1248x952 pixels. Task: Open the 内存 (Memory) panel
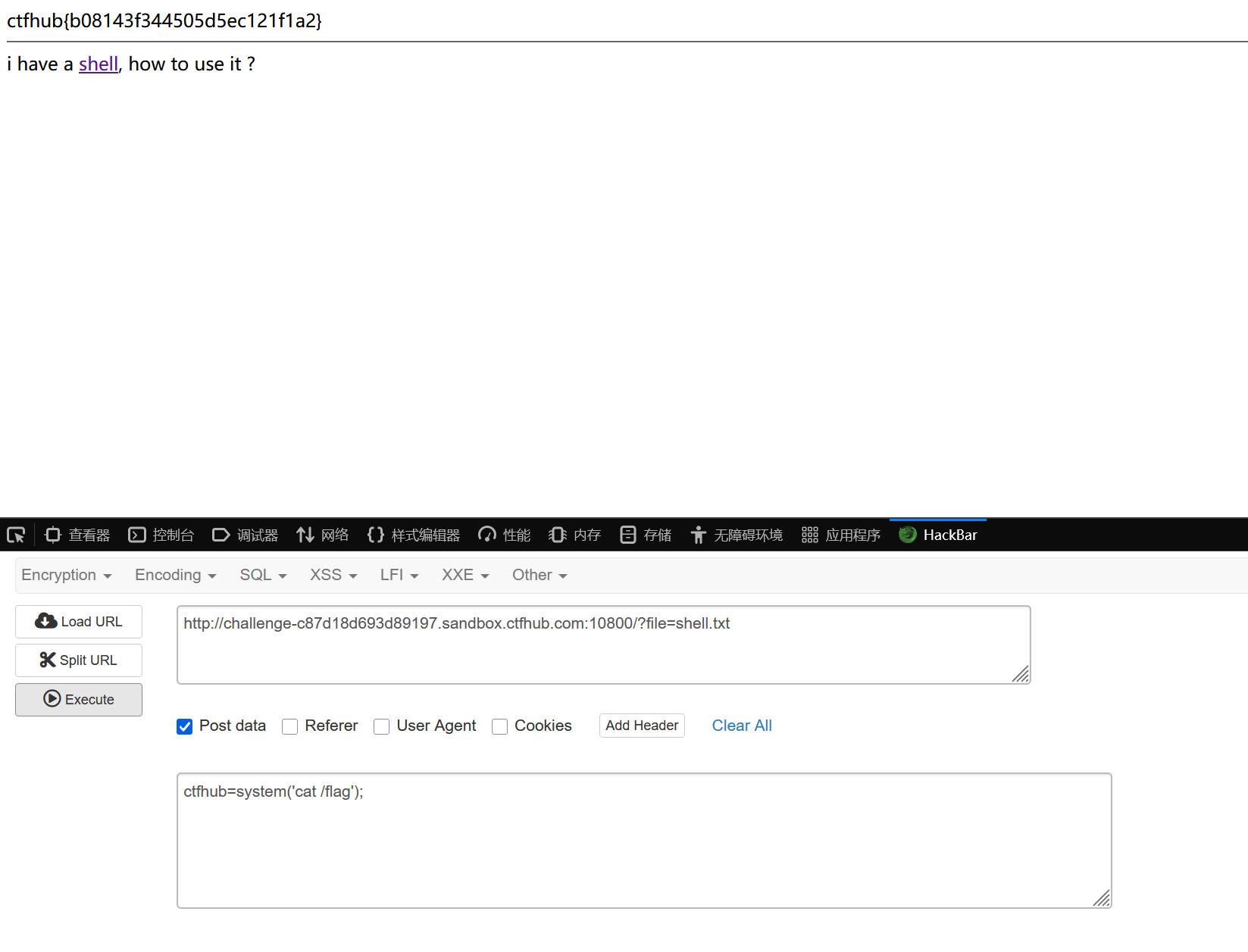(x=574, y=535)
